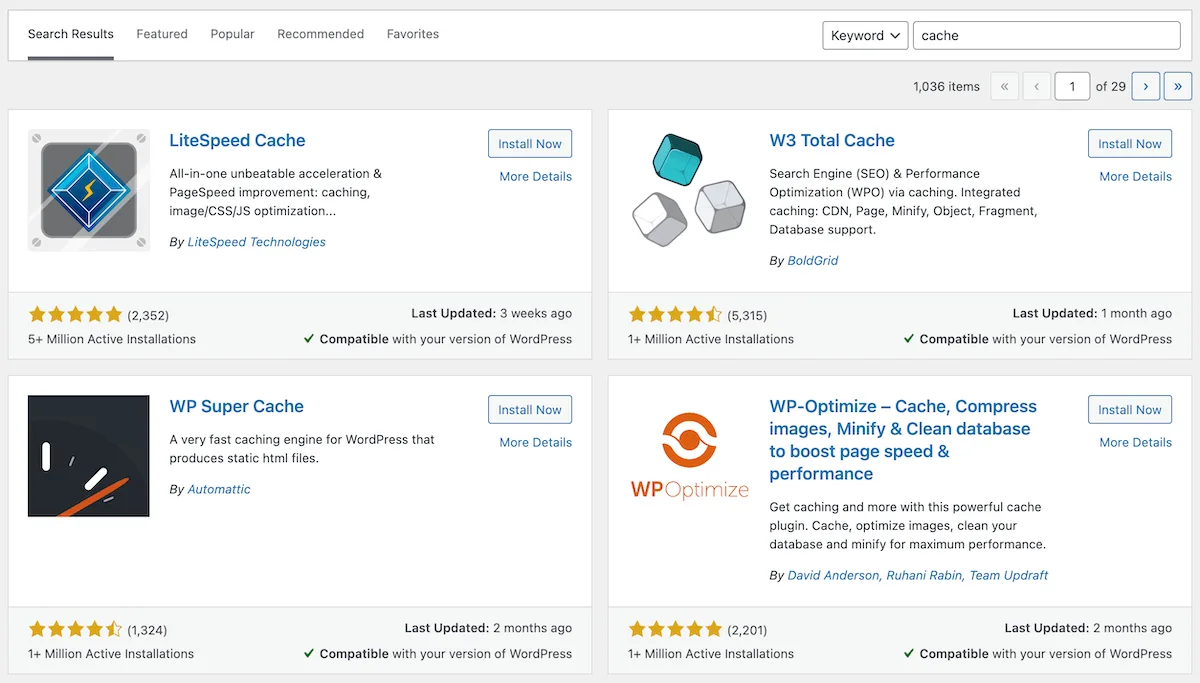Image resolution: width=1200 pixels, height=683 pixels.
Task: Click WP Super Cache star rating
Action: click(75, 629)
